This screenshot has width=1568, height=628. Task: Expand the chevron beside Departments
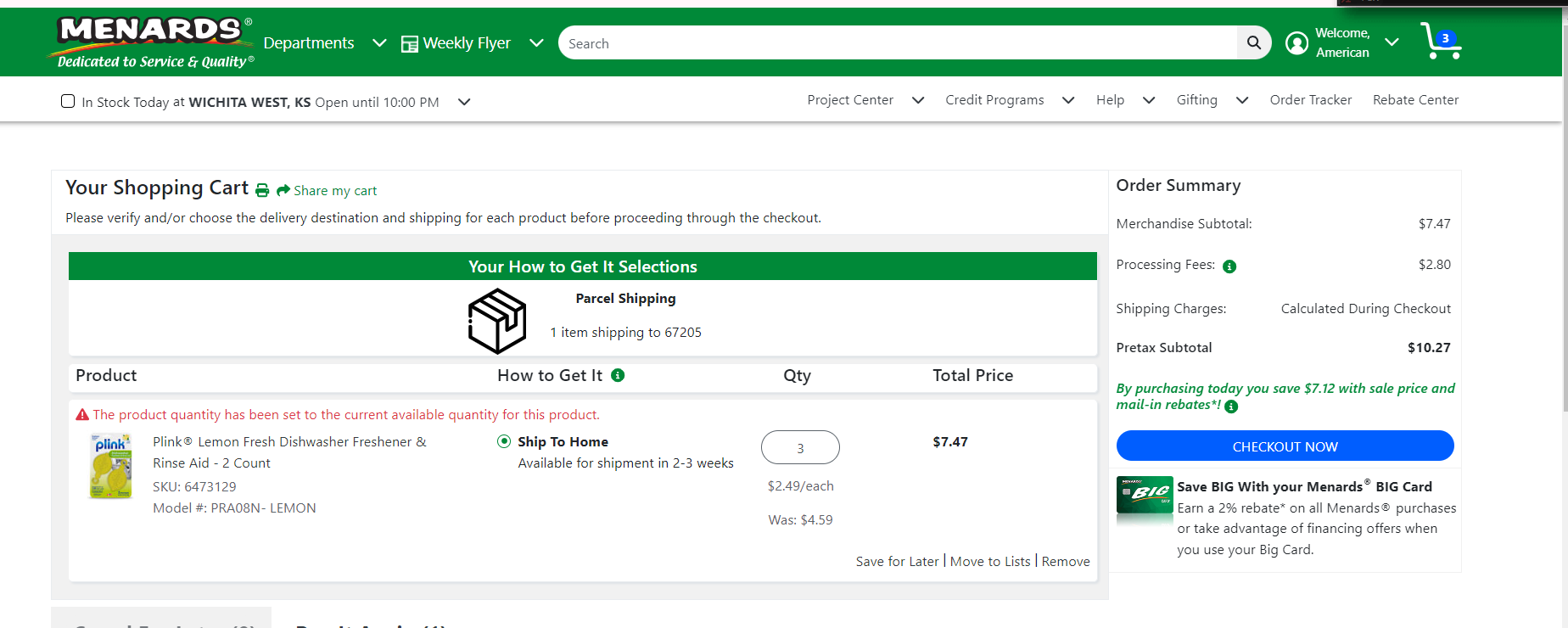pyautogui.click(x=379, y=43)
